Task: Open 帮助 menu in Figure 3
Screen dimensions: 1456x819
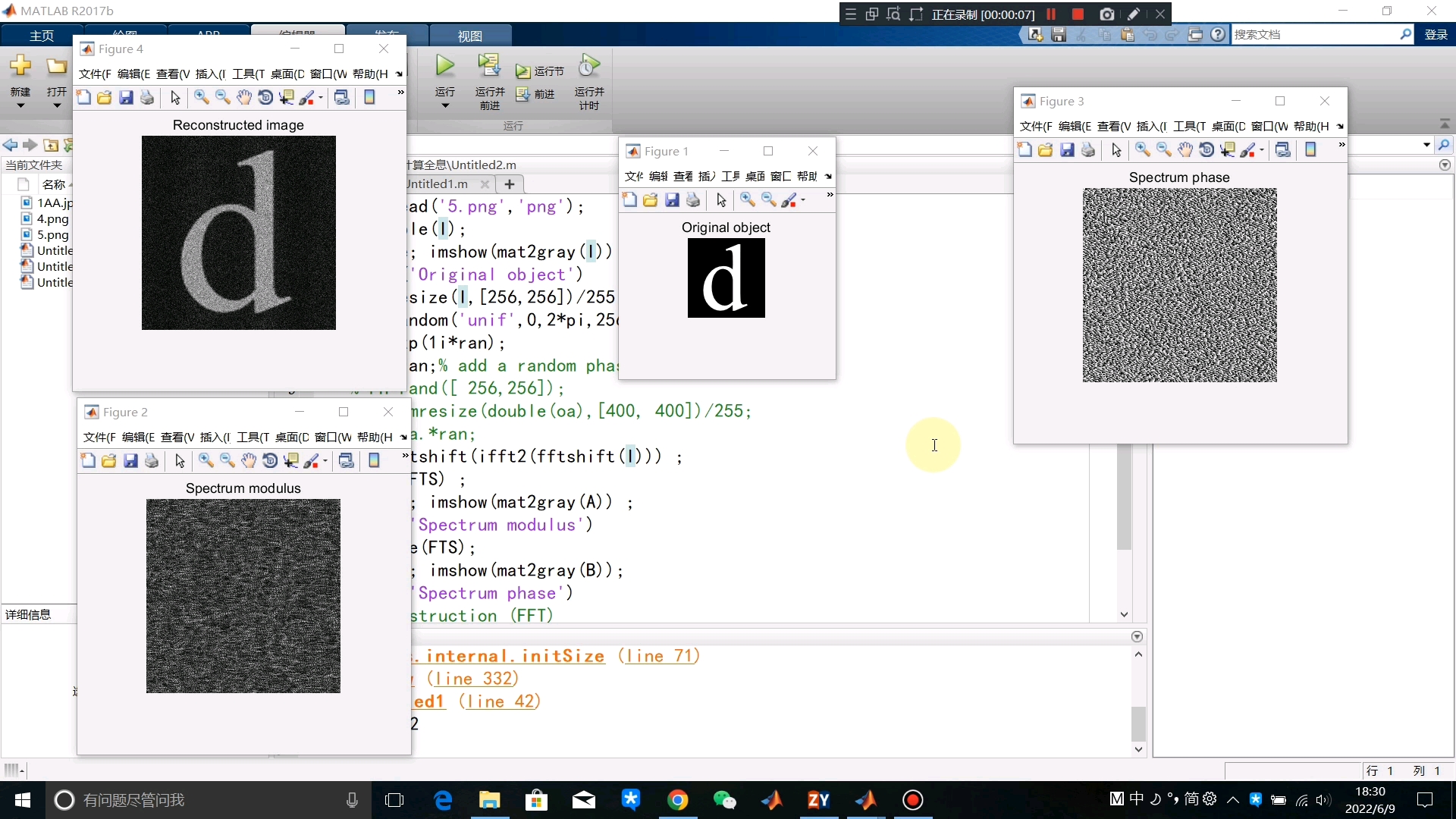Action: click(x=1311, y=126)
